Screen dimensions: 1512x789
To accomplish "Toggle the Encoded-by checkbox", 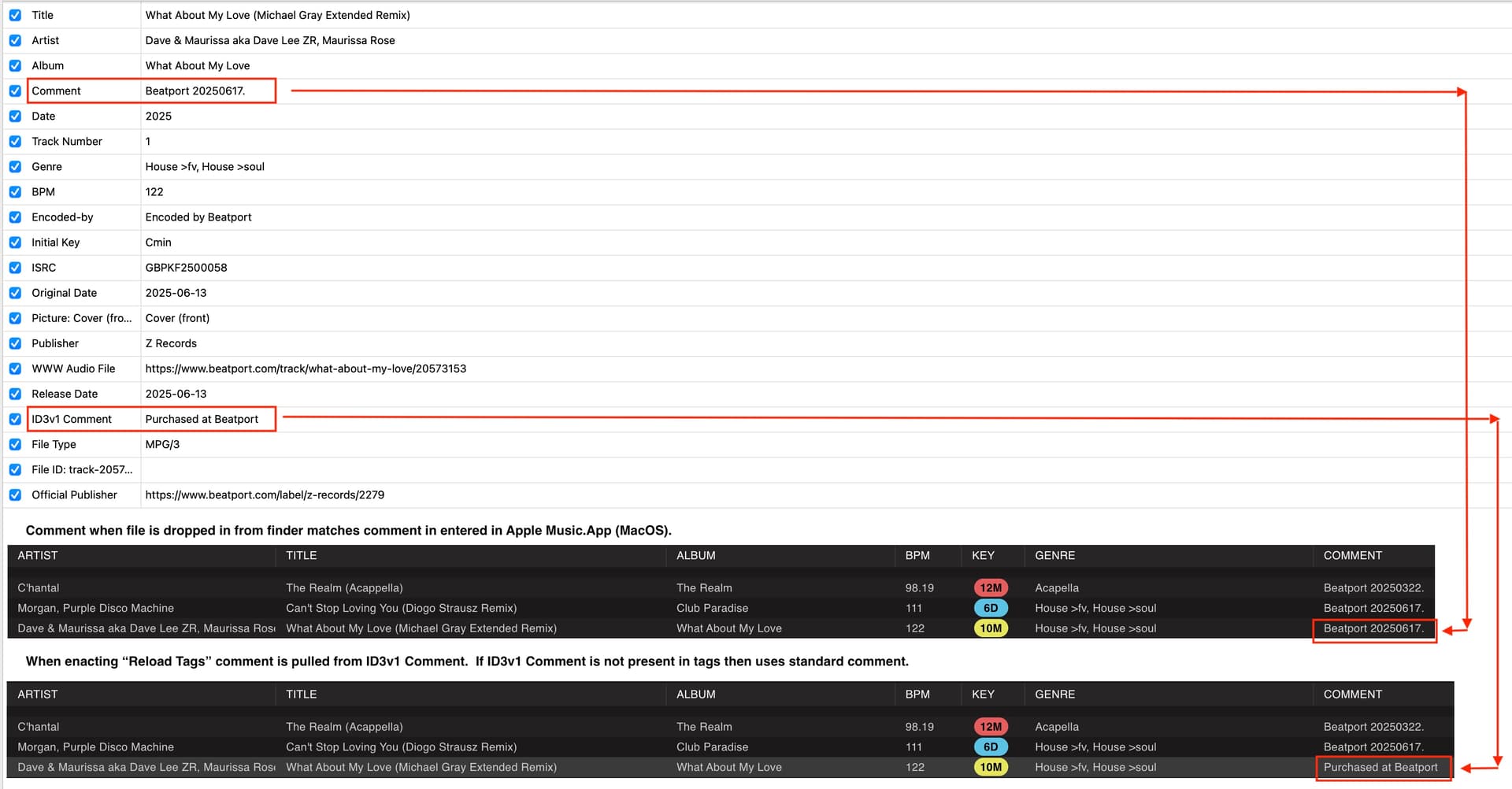I will pos(15,217).
